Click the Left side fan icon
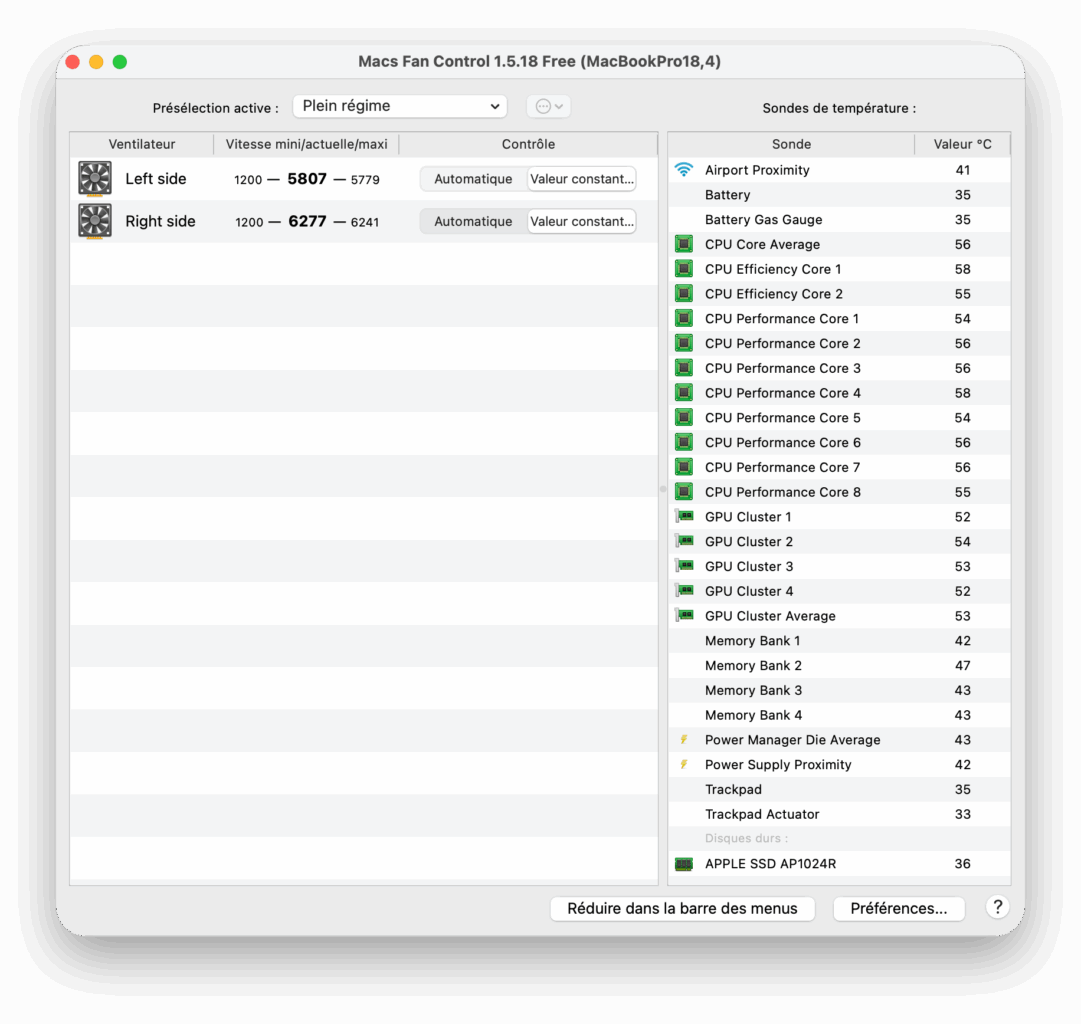This screenshot has height=1024, width=1081. [x=94, y=179]
